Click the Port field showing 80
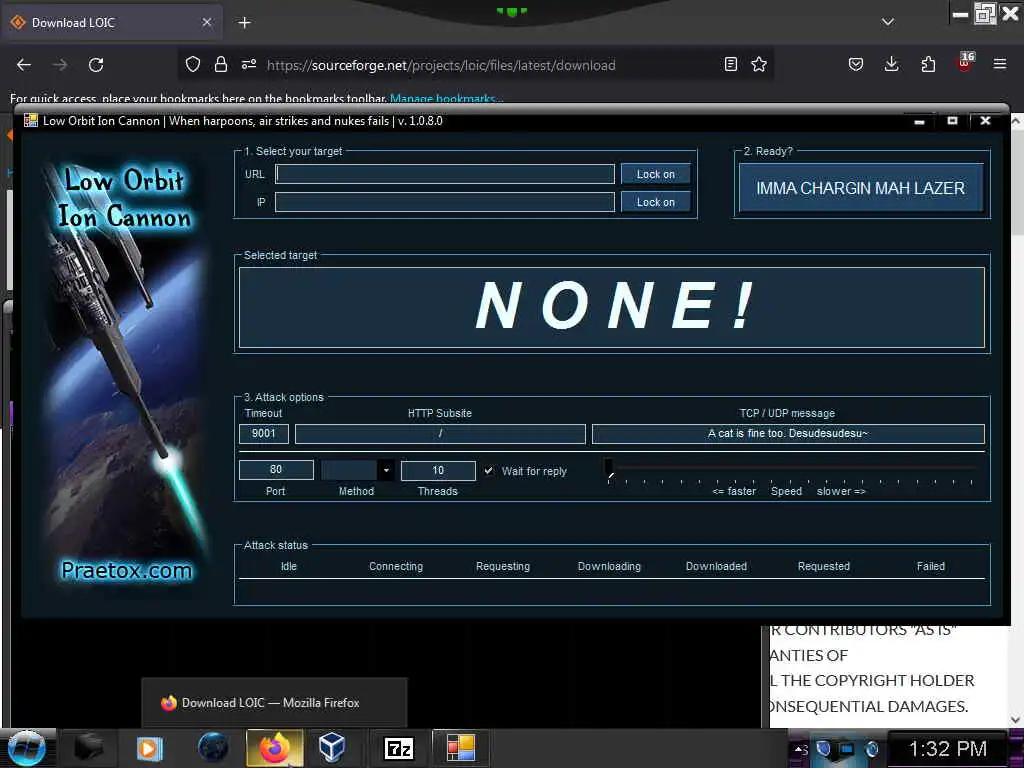1024x768 pixels. click(x=276, y=470)
